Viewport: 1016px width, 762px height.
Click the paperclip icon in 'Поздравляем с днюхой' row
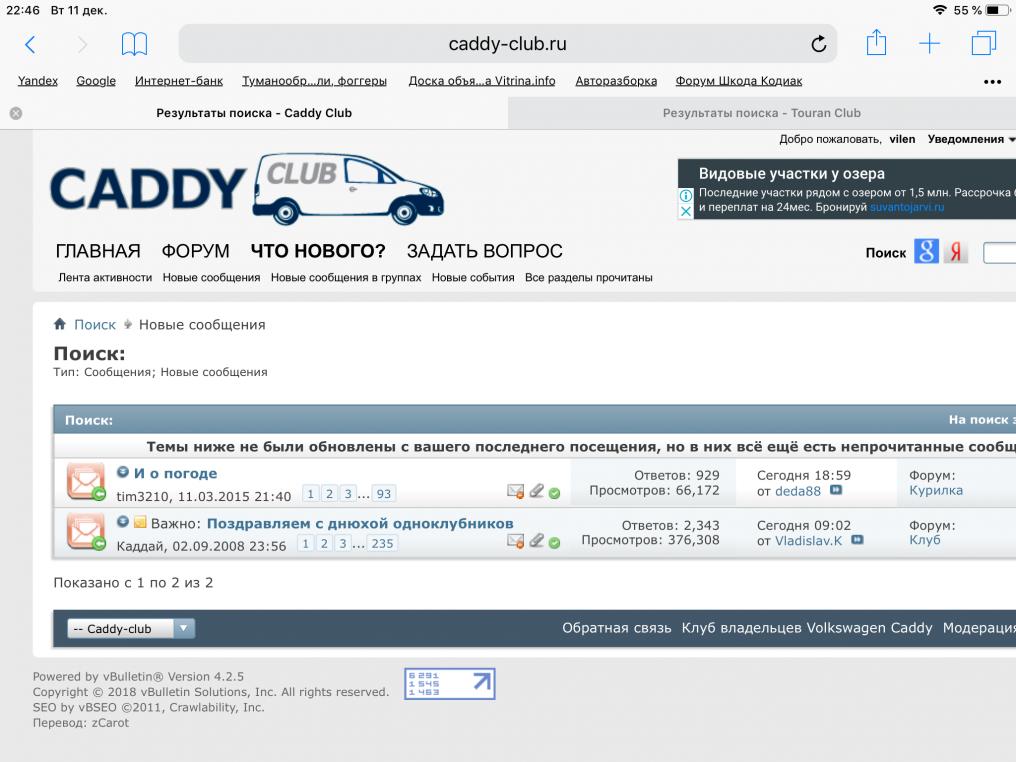point(537,541)
